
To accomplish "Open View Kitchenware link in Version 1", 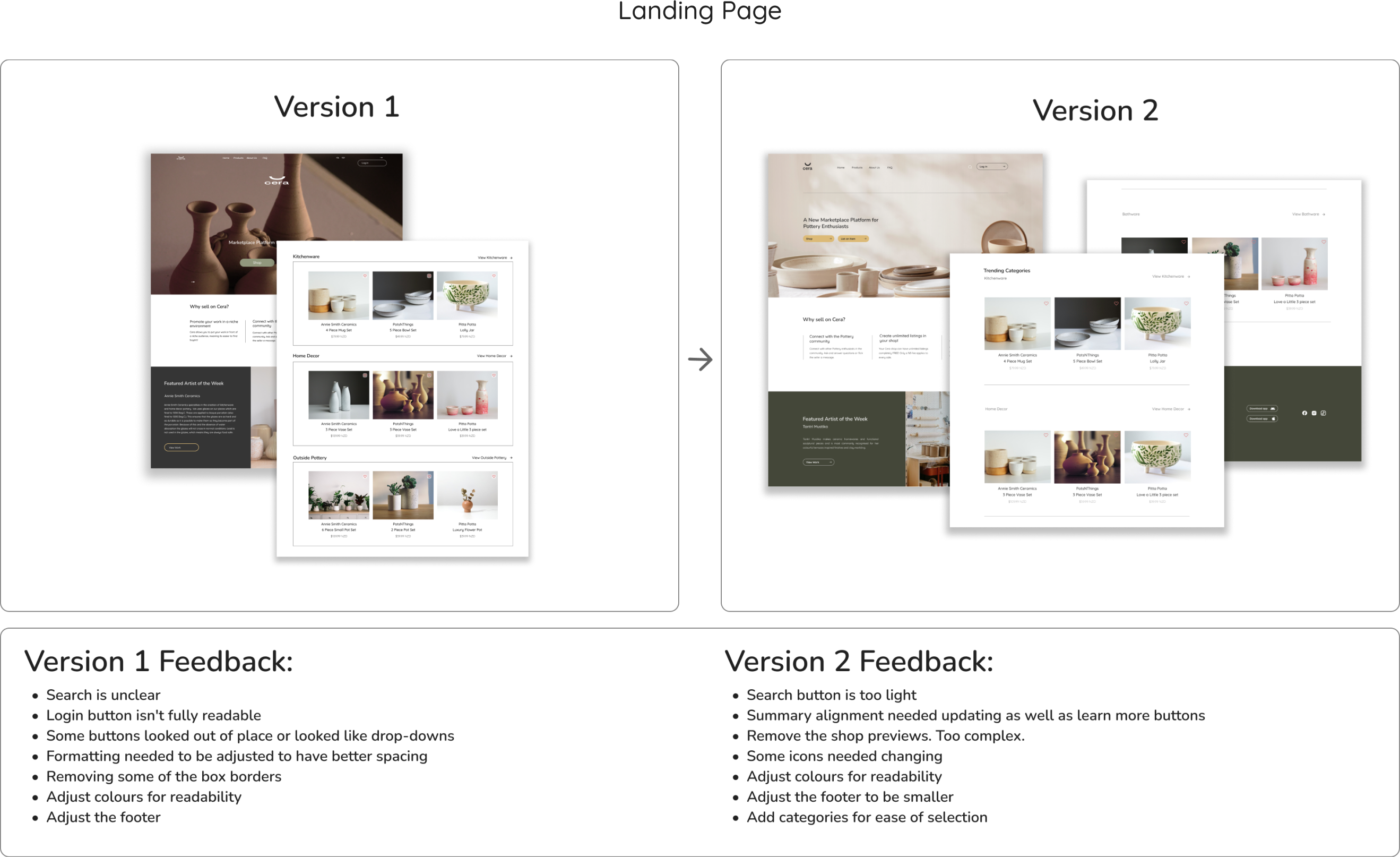I will pyautogui.click(x=492, y=258).
